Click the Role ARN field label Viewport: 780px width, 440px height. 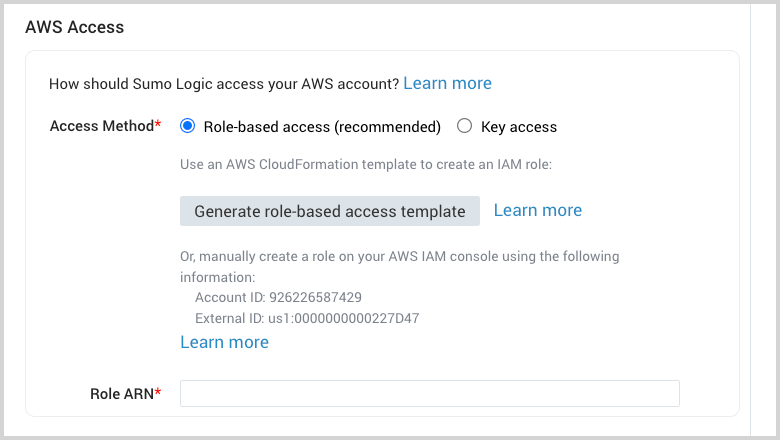pos(121,394)
